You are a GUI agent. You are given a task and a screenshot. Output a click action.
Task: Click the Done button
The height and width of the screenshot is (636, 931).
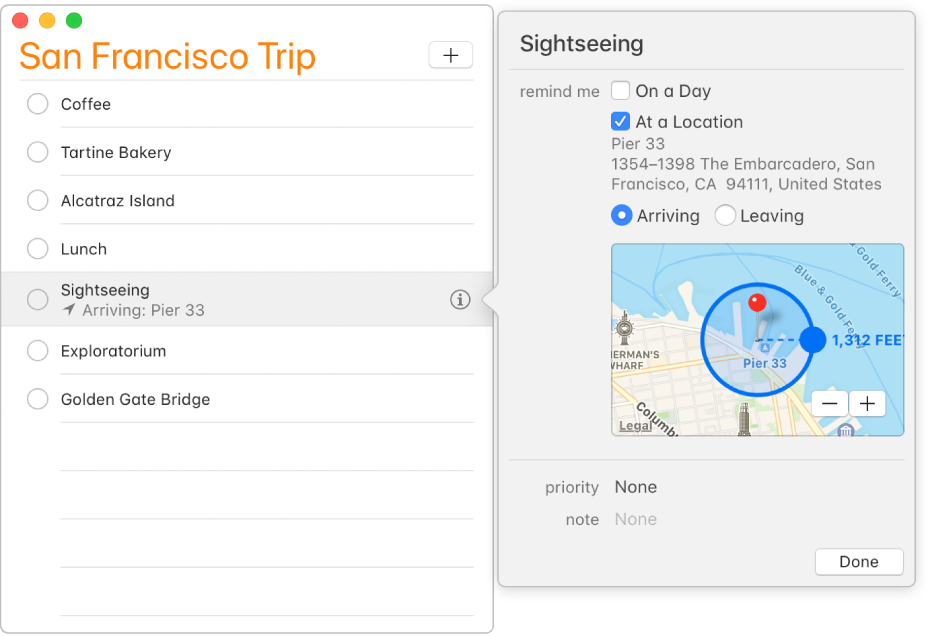click(x=858, y=562)
